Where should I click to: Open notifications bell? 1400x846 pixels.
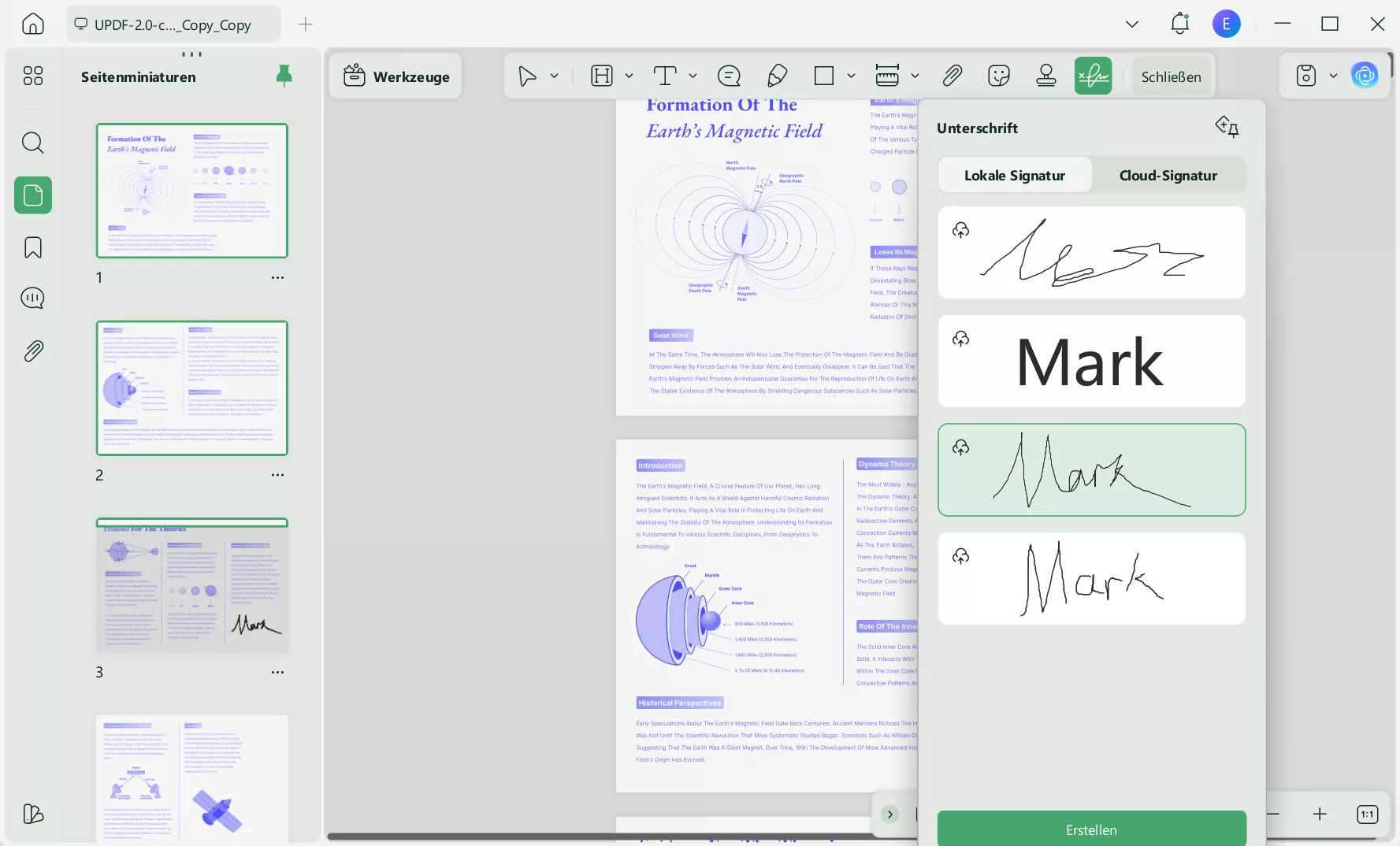[x=1179, y=24]
